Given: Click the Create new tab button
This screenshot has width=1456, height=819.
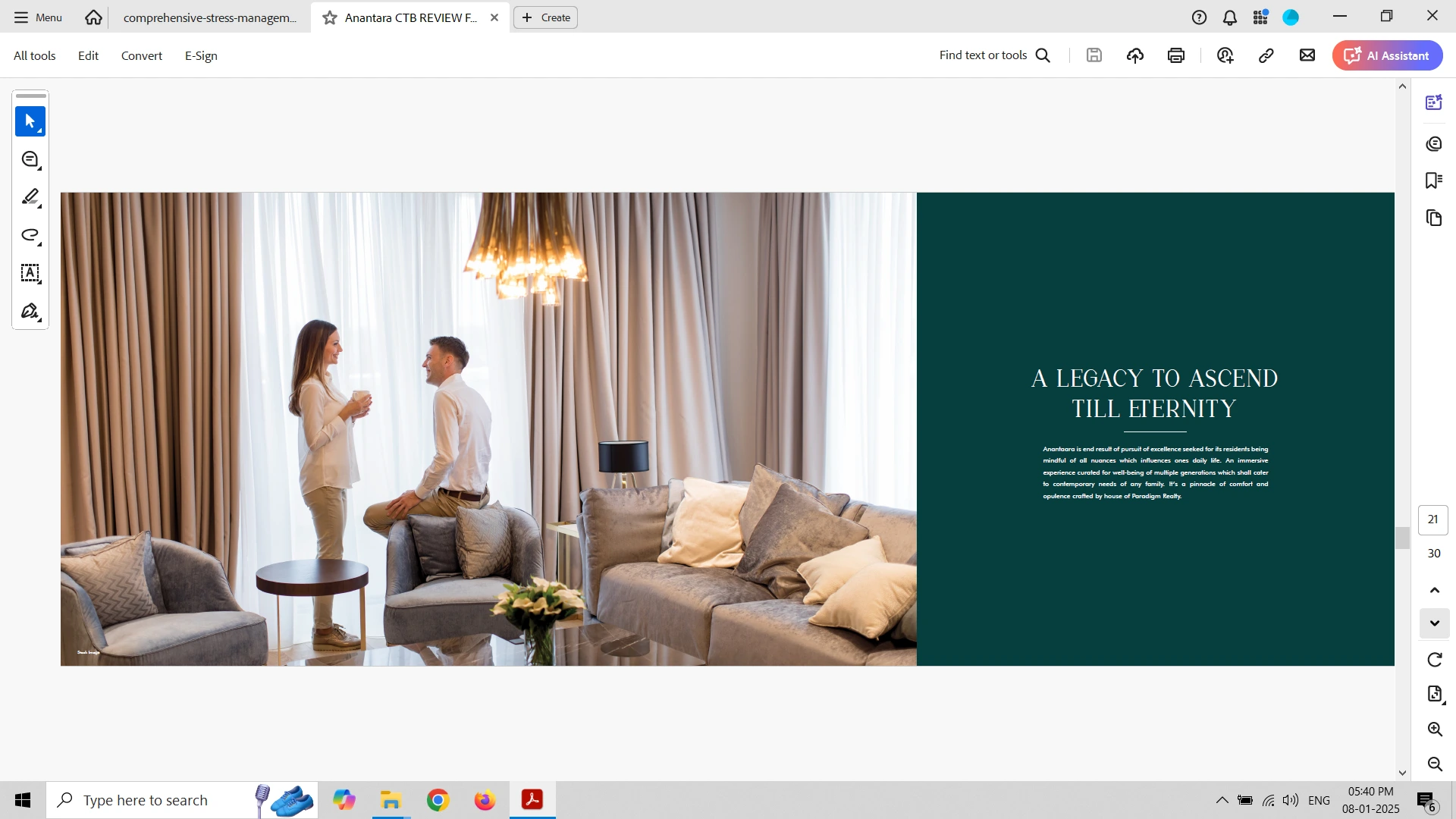Looking at the screenshot, I should coord(545,17).
